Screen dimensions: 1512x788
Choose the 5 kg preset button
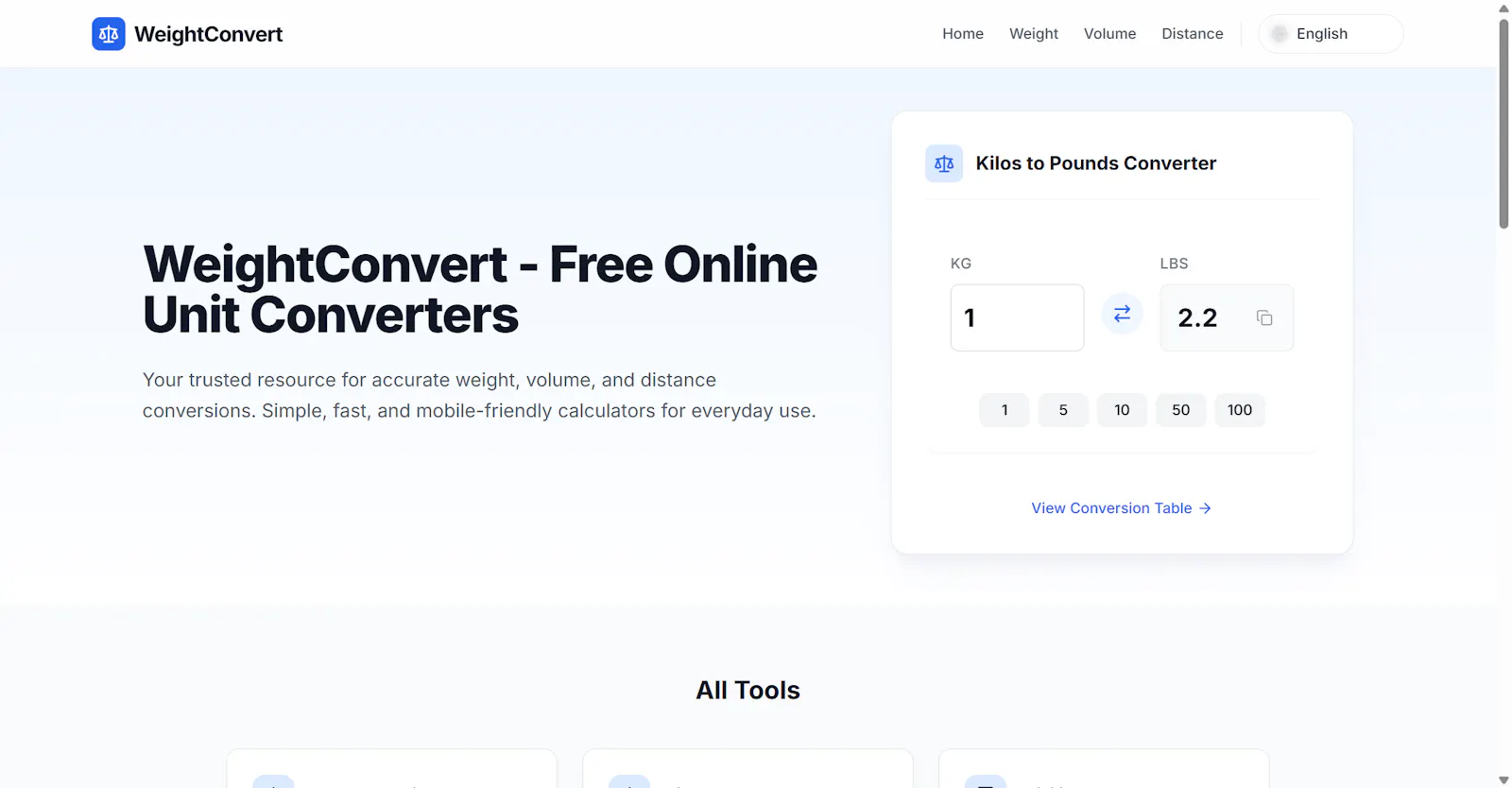pos(1063,410)
